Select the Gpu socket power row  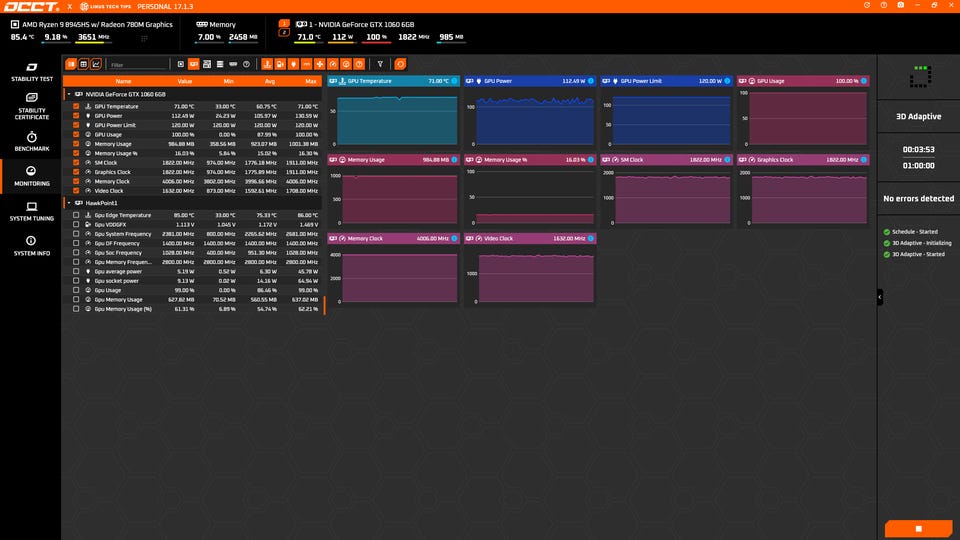192,280
